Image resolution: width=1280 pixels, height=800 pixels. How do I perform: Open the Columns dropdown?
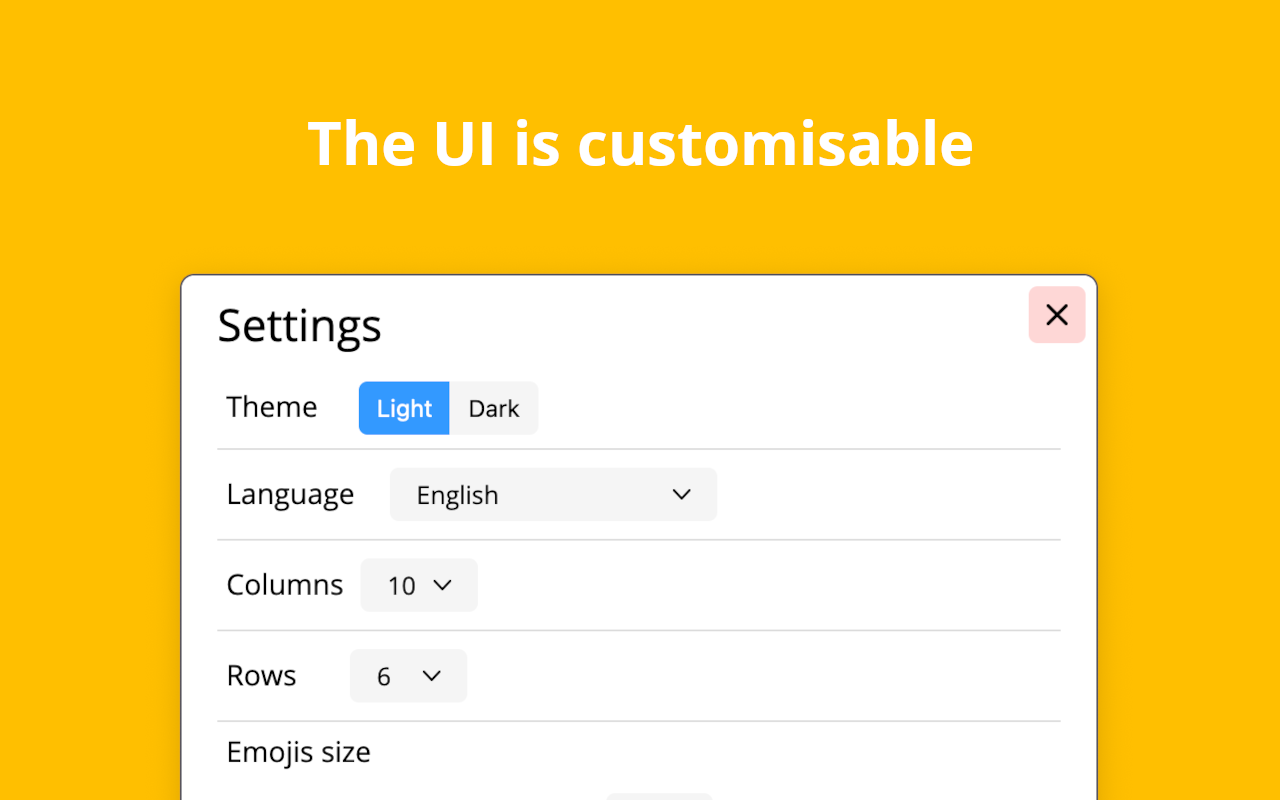pos(419,585)
